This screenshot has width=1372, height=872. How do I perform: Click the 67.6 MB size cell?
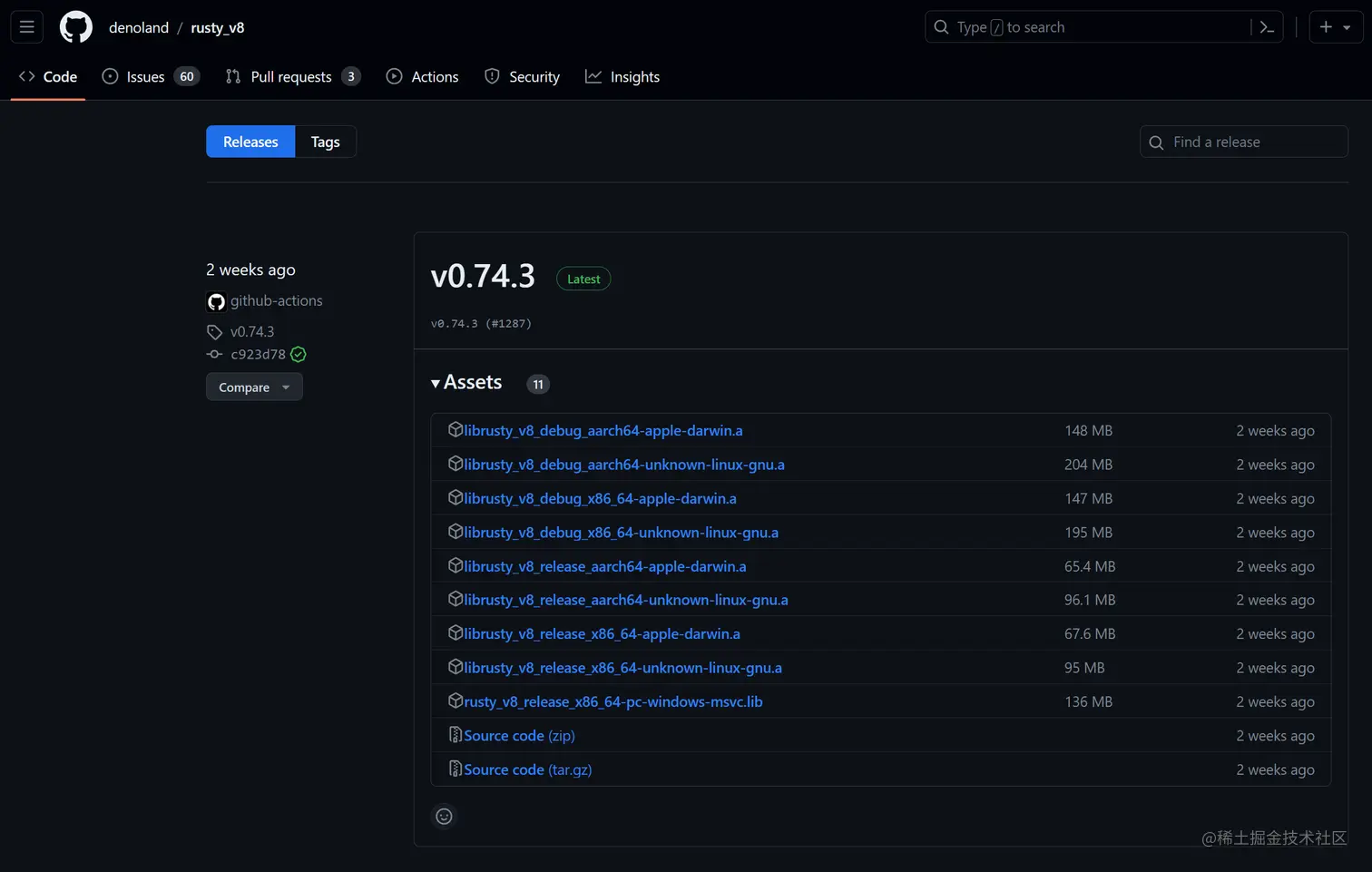pos(1090,634)
